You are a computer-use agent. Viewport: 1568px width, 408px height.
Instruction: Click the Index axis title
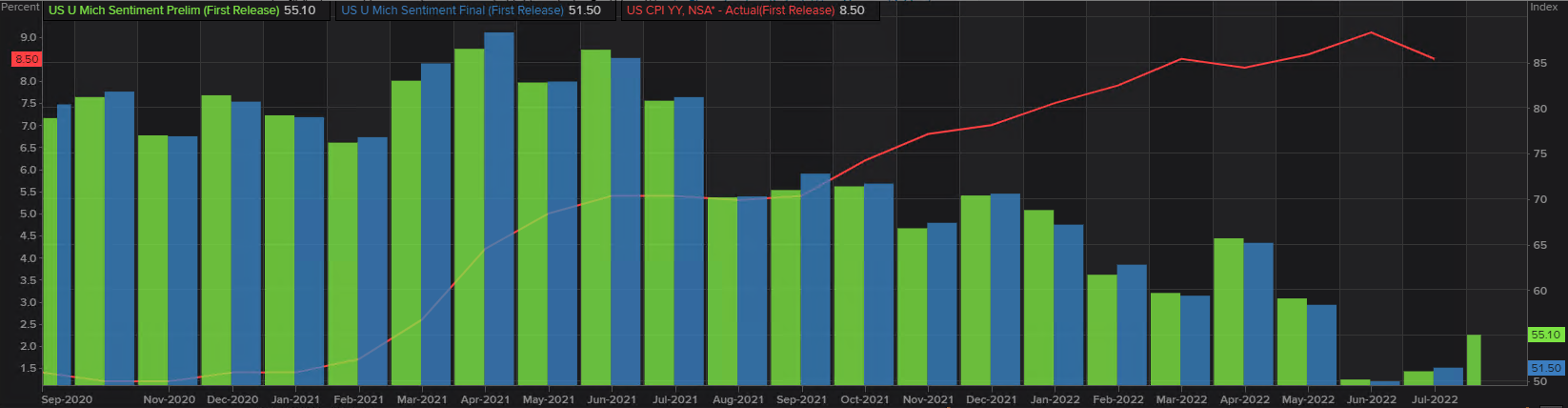point(1543,7)
